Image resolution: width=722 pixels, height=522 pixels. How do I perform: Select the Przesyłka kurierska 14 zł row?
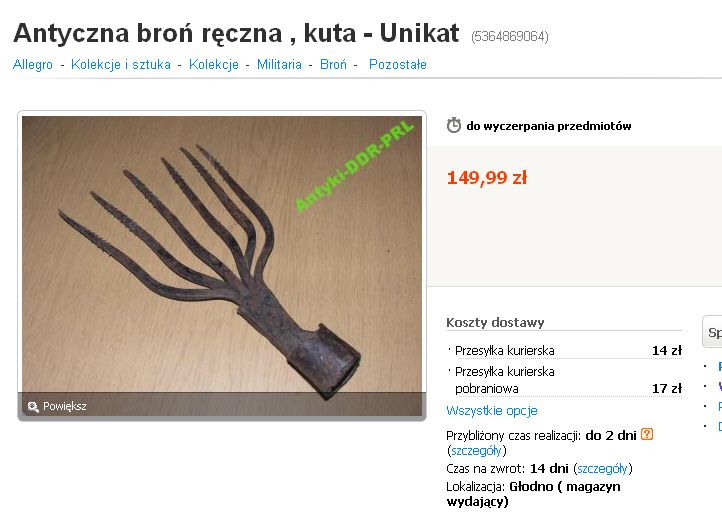[565, 350]
